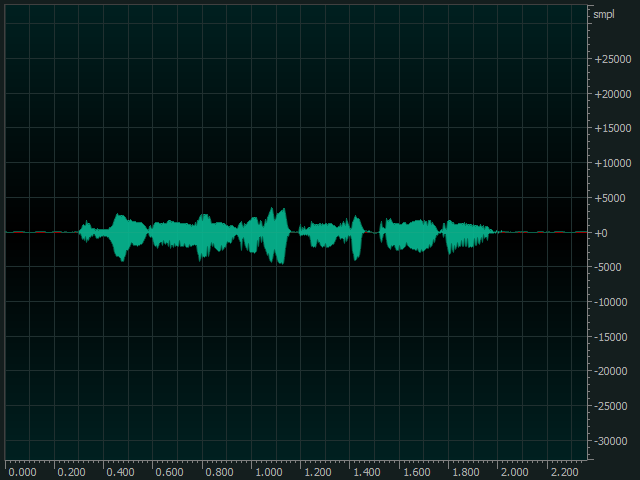Click the +20000 amplitude scale label
Image resolution: width=640 pixels, height=480 pixels.
pyautogui.click(x=613, y=94)
